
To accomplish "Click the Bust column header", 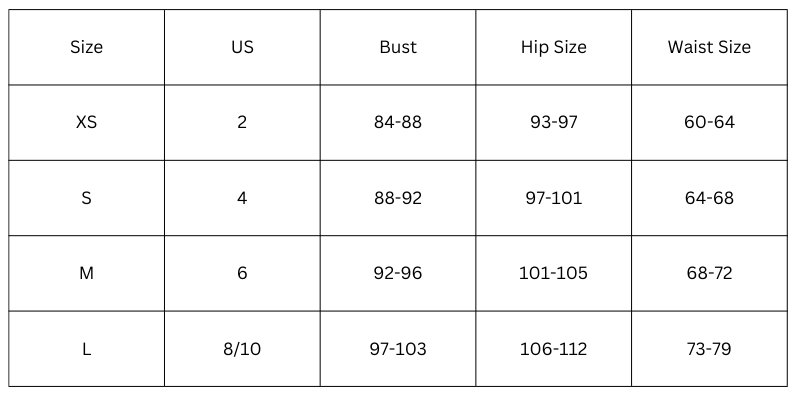I will click(x=398, y=47).
